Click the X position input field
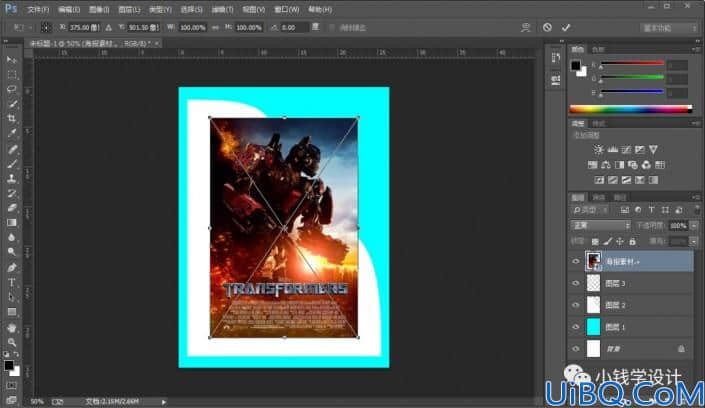 pos(84,27)
